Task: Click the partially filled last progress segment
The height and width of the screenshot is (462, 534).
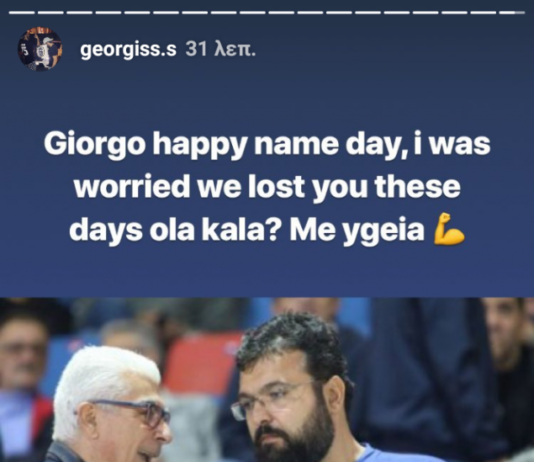Action: point(513,13)
